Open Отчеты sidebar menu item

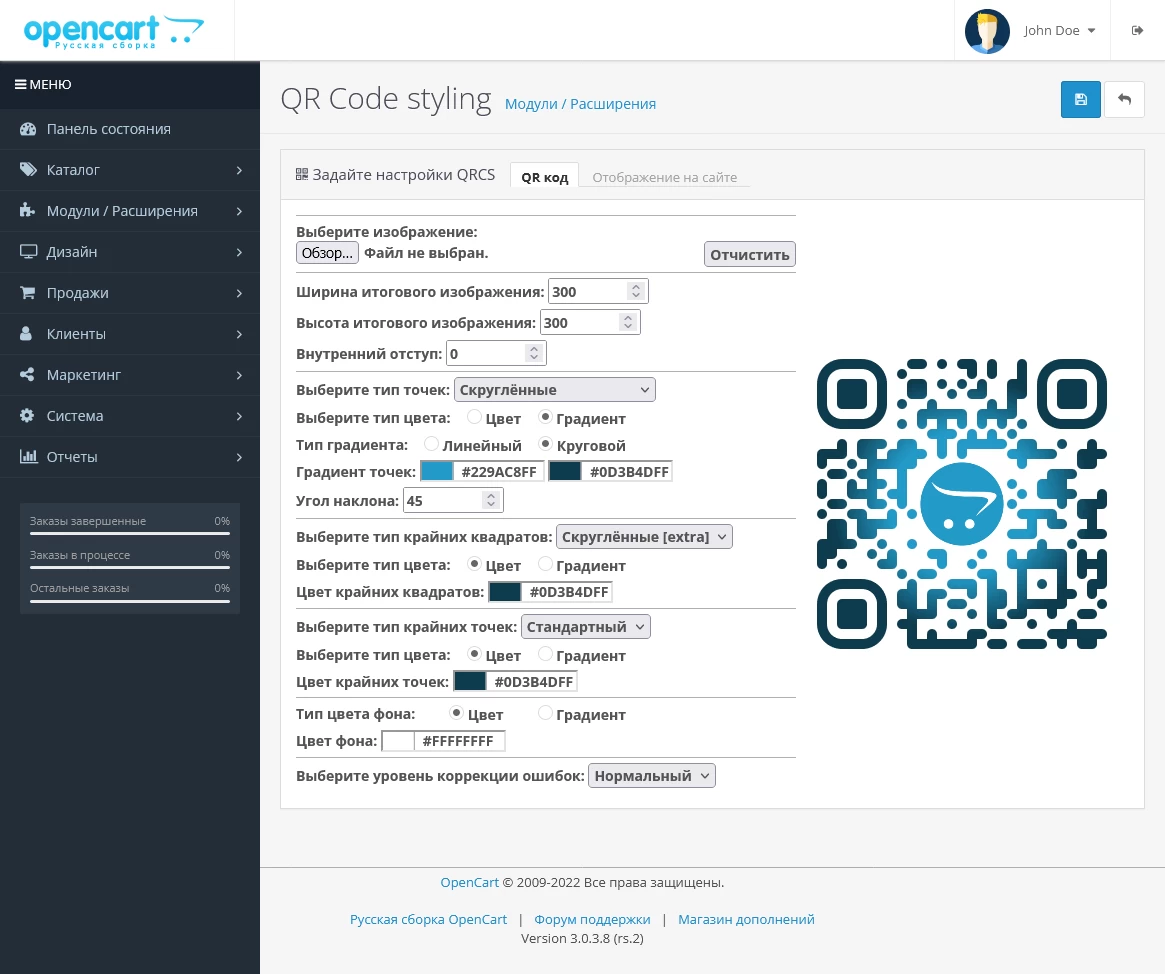pos(130,457)
